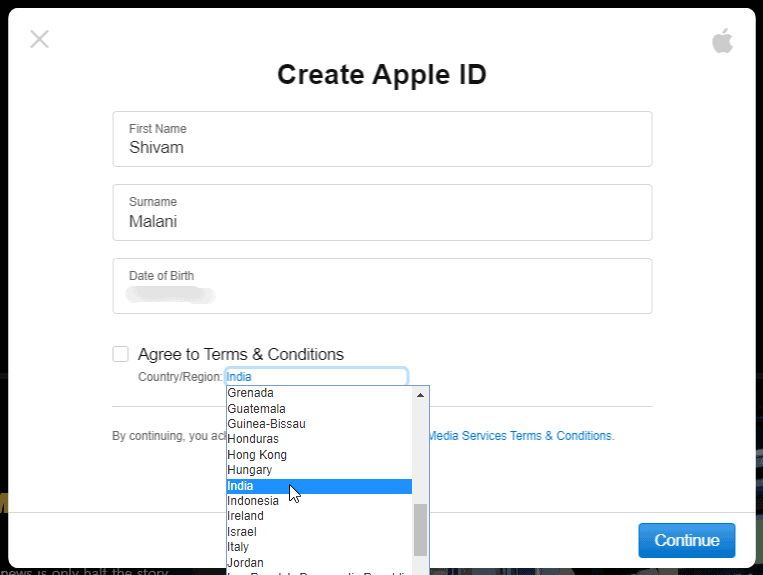Select Honduras in the country list
Image resolution: width=763 pixels, height=575 pixels.
pos(319,439)
